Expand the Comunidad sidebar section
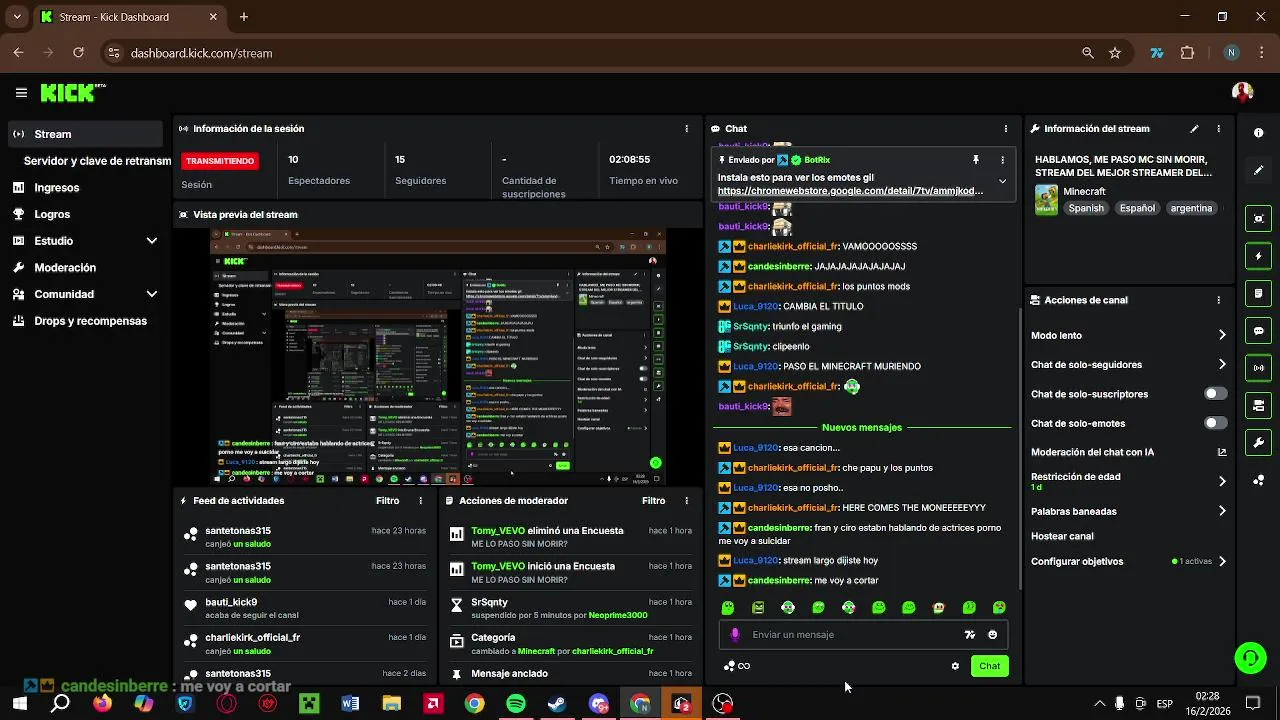Viewport: 1280px width, 720px height. [x=152, y=294]
